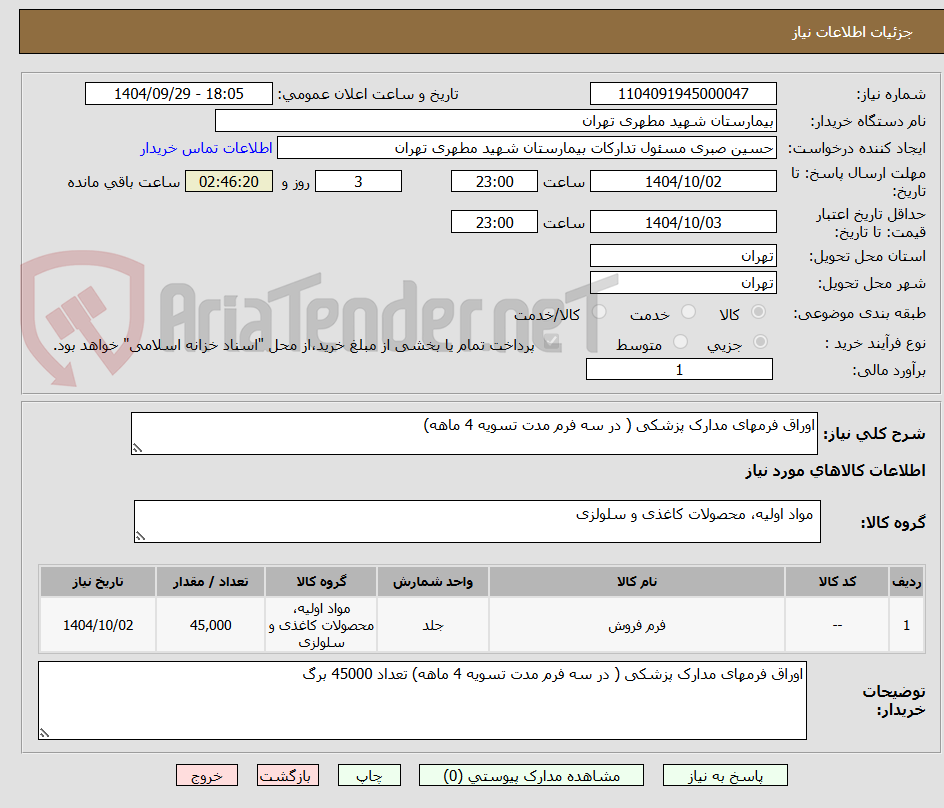Click the price validity time 23:00 field
The image size is (944, 808).
[x=494, y=222]
